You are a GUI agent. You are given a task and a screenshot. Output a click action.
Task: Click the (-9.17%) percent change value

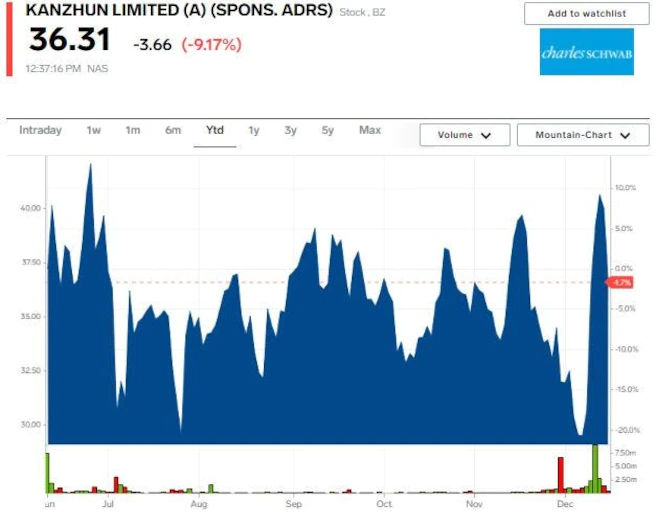pos(211,44)
